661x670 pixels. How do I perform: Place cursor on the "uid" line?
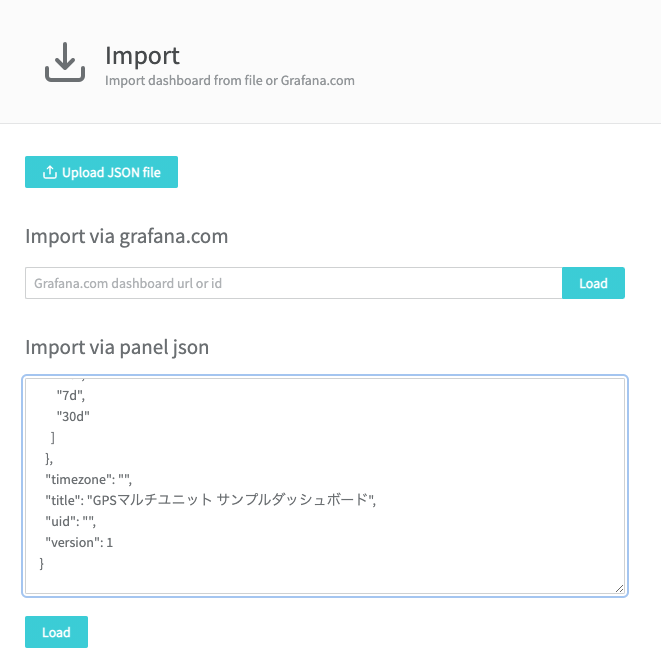click(x=71, y=521)
